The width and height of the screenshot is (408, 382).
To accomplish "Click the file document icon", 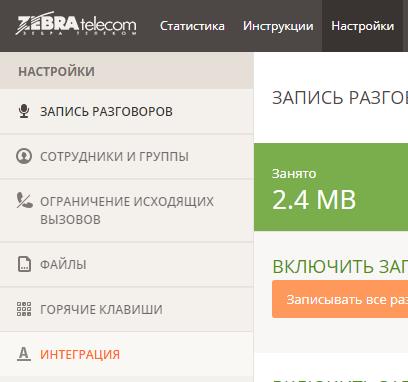I will click(24, 264).
